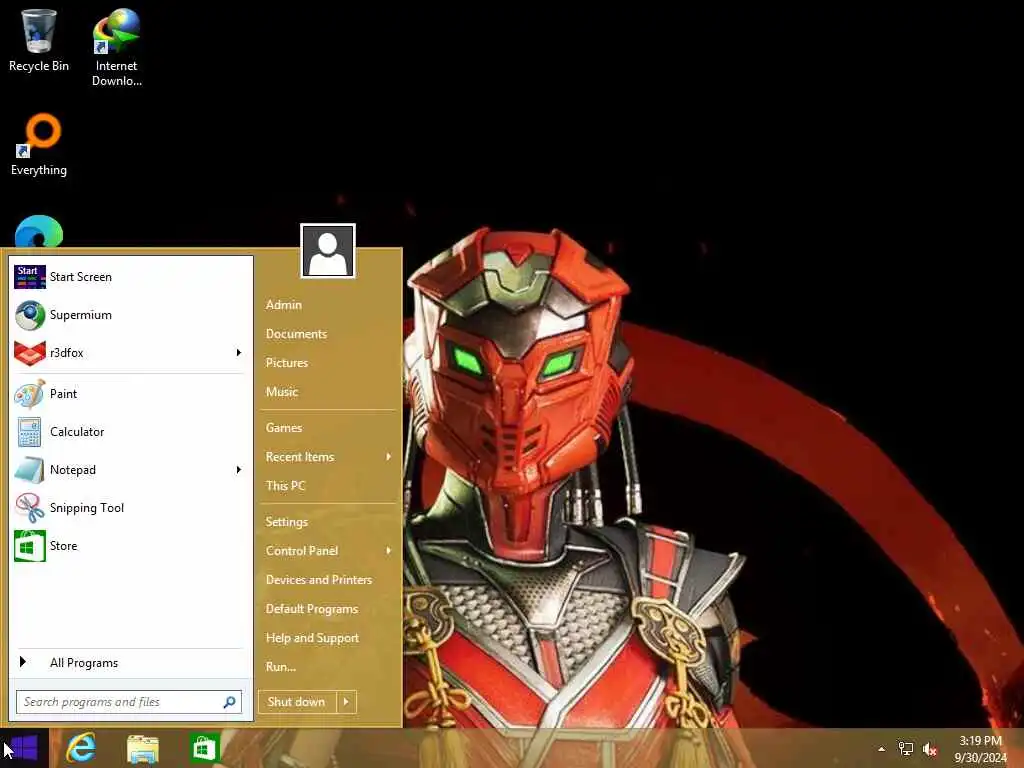Image resolution: width=1024 pixels, height=768 pixels.
Task: Open the Edge desktop icon behind the start menu
Action: (39, 231)
